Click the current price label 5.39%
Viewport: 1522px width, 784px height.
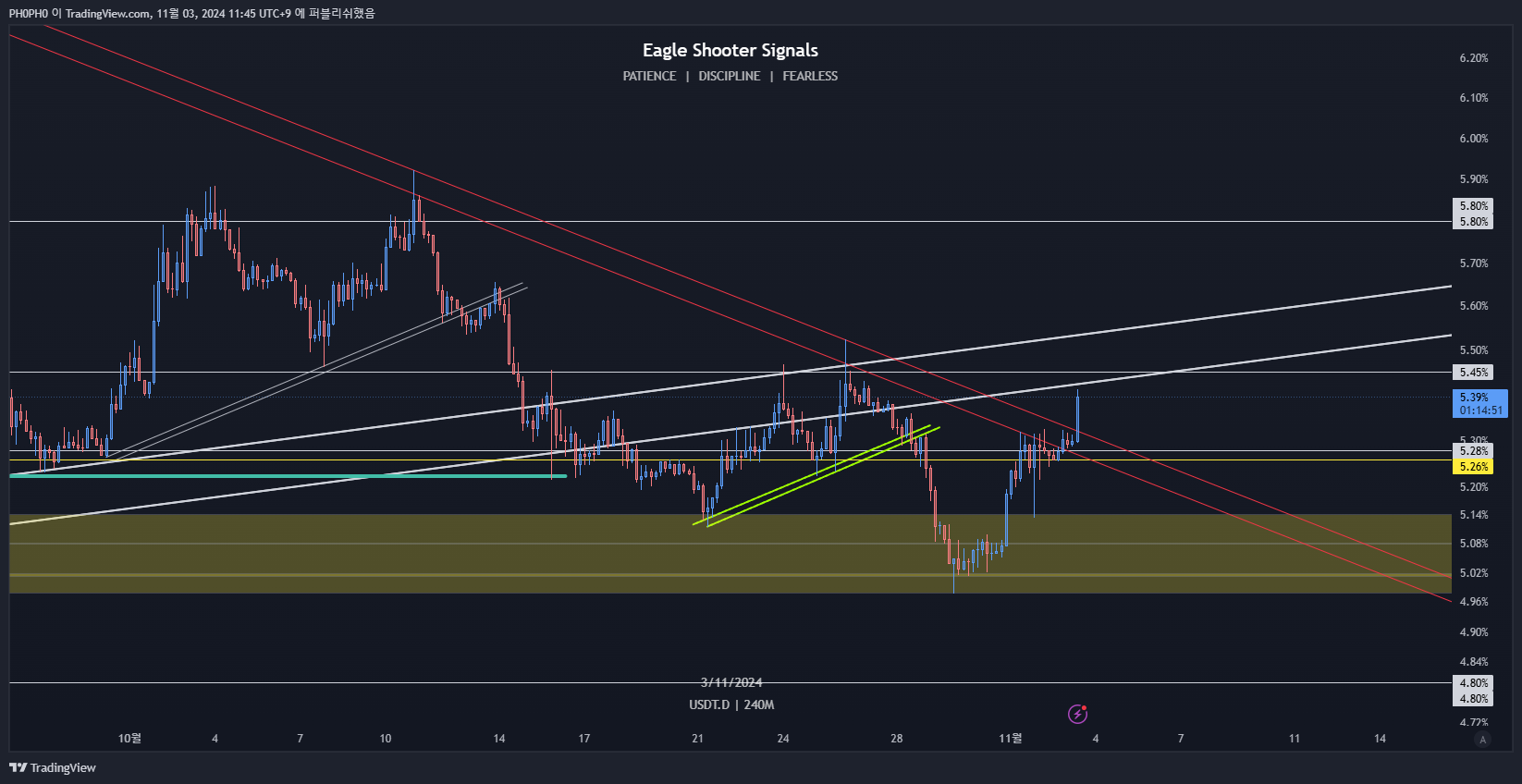click(x=1480, y=403)
